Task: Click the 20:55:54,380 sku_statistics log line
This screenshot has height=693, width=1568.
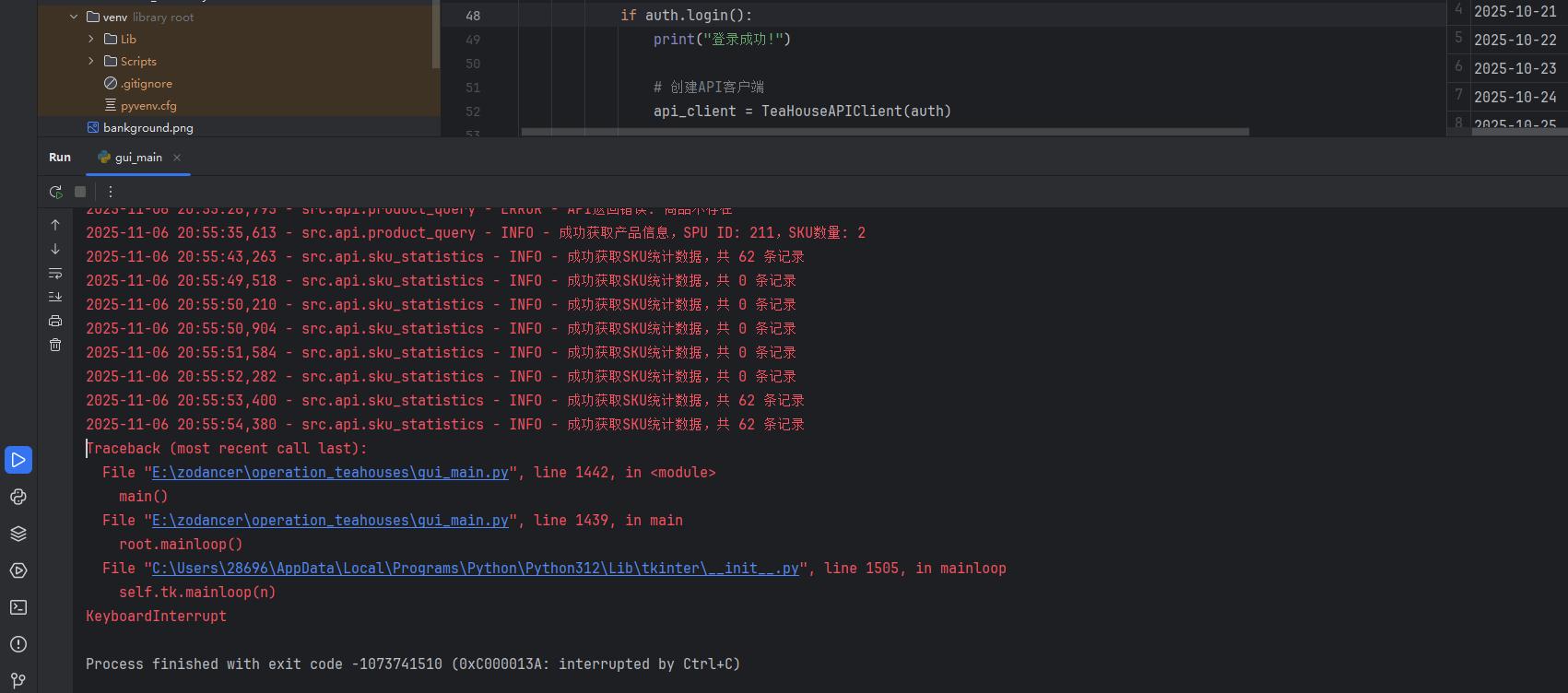Action: (x=445, y=425)
